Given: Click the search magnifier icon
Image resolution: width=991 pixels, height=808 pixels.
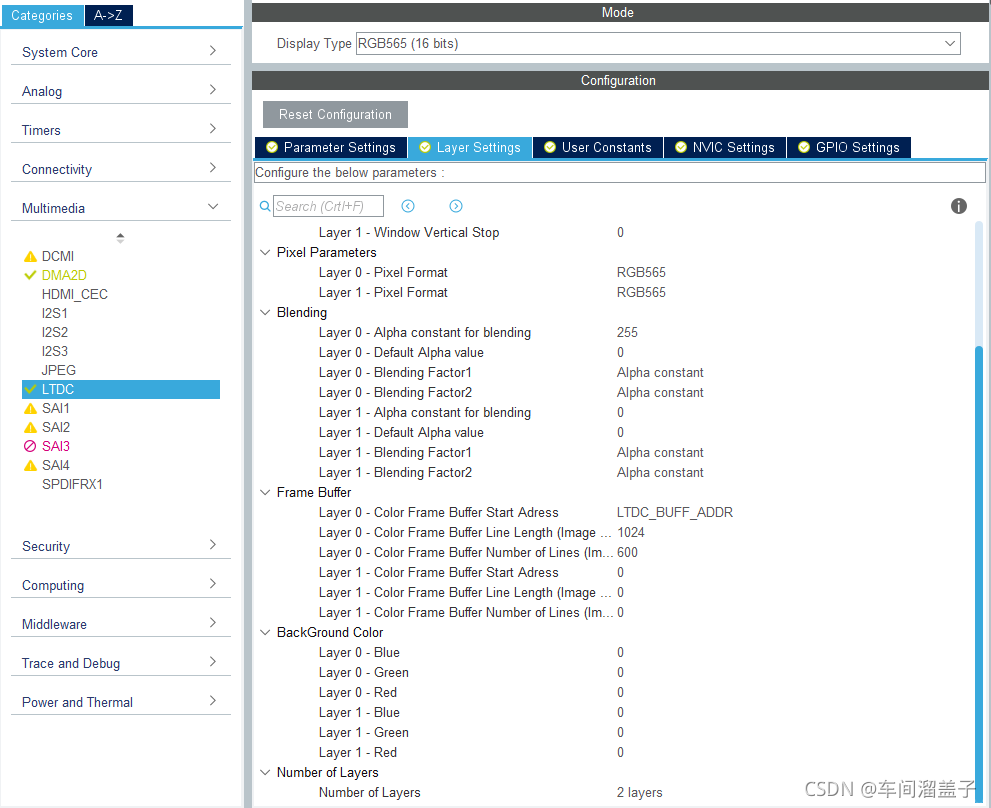Looking at the screenshot, I should pos(265,206).
